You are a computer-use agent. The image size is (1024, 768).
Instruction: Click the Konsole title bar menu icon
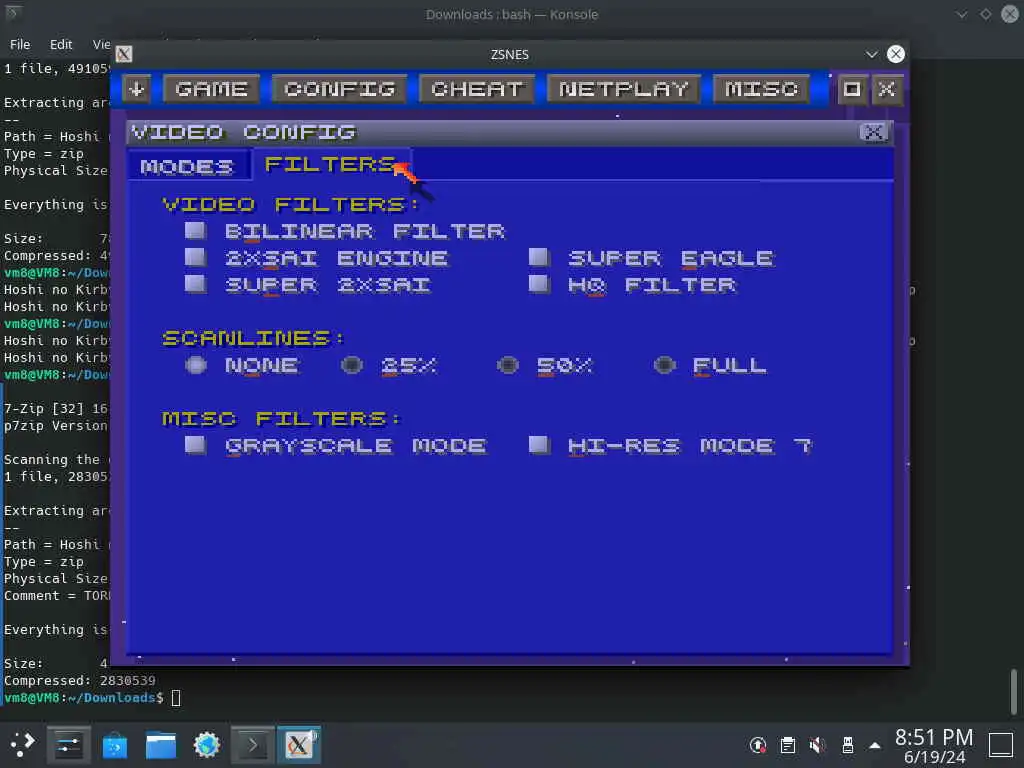(12, 14)
